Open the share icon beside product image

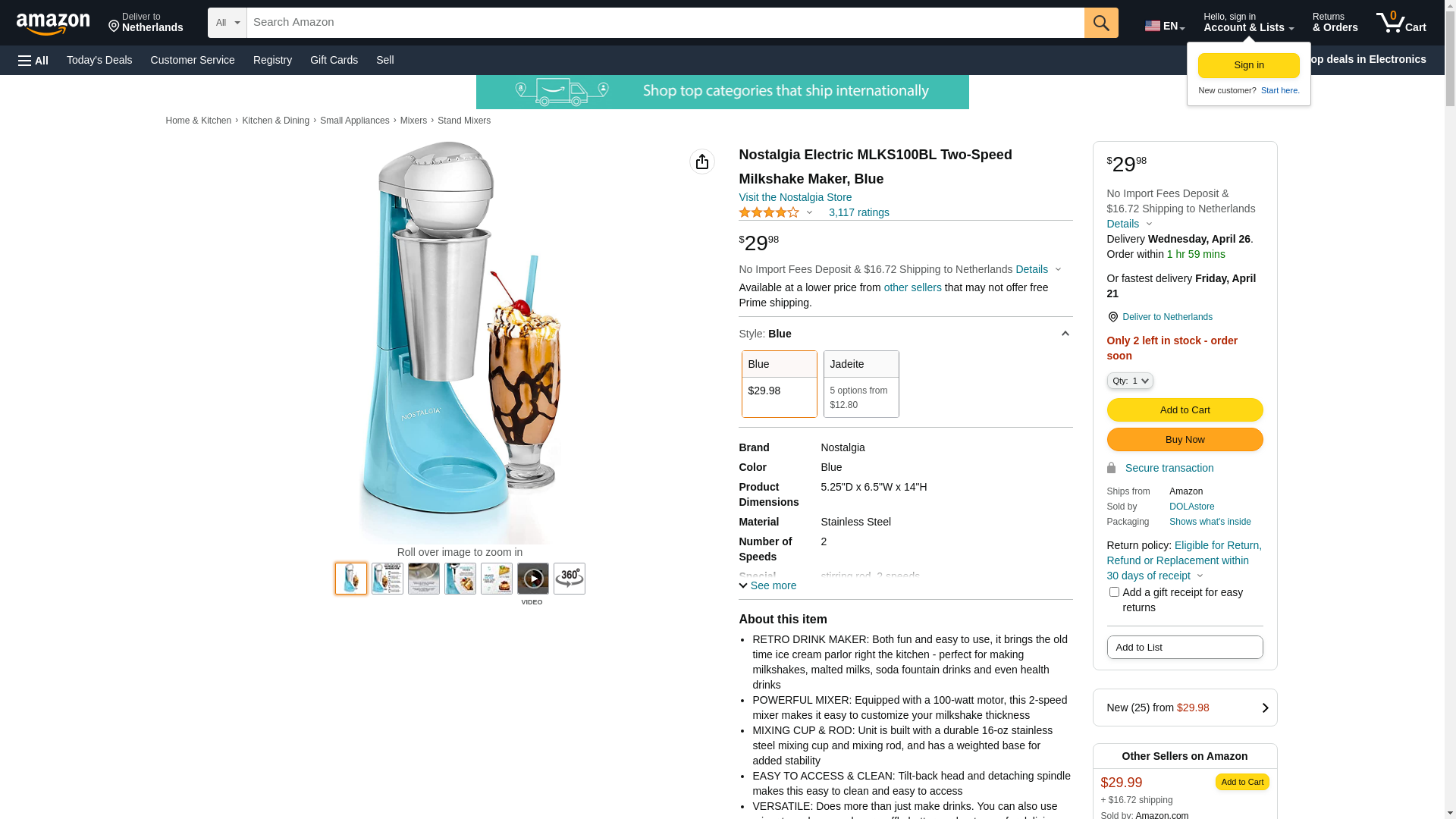coord(702,162)
